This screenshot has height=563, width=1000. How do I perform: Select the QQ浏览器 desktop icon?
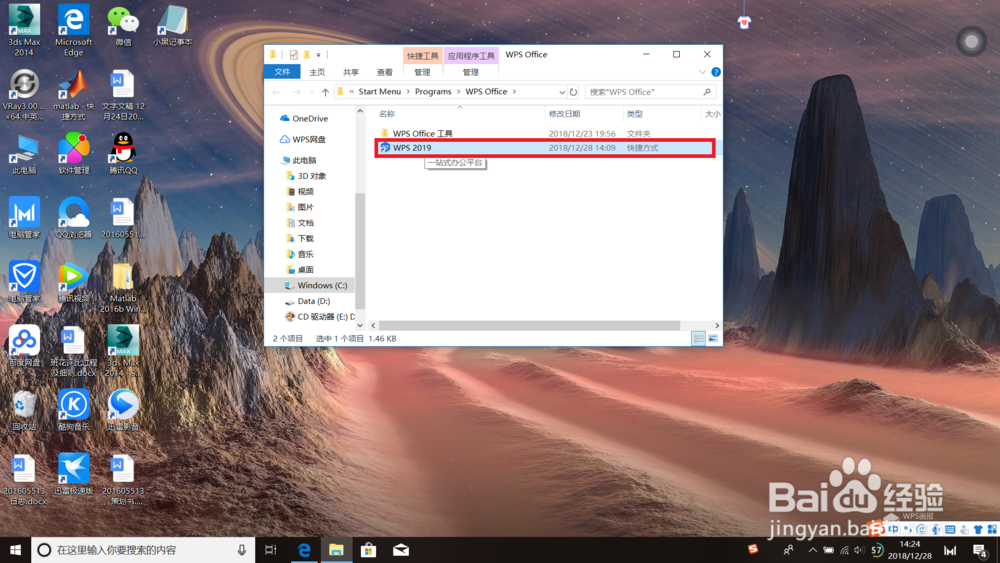point(73,217)
